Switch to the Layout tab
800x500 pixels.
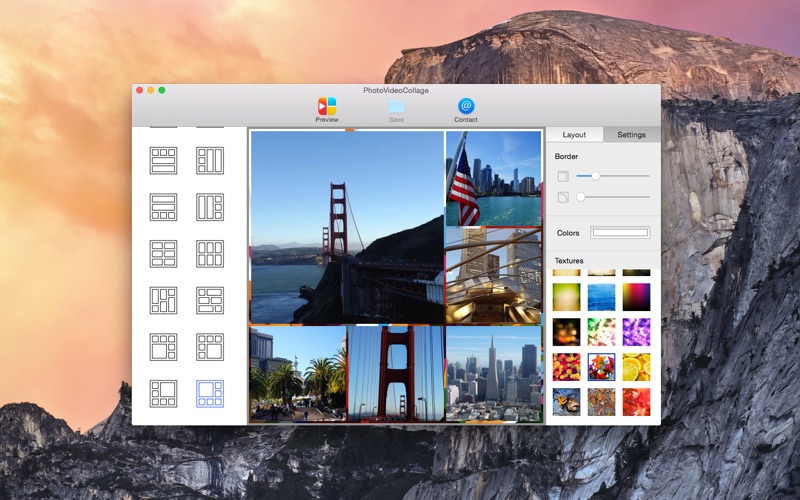click(x=574, y=134)
